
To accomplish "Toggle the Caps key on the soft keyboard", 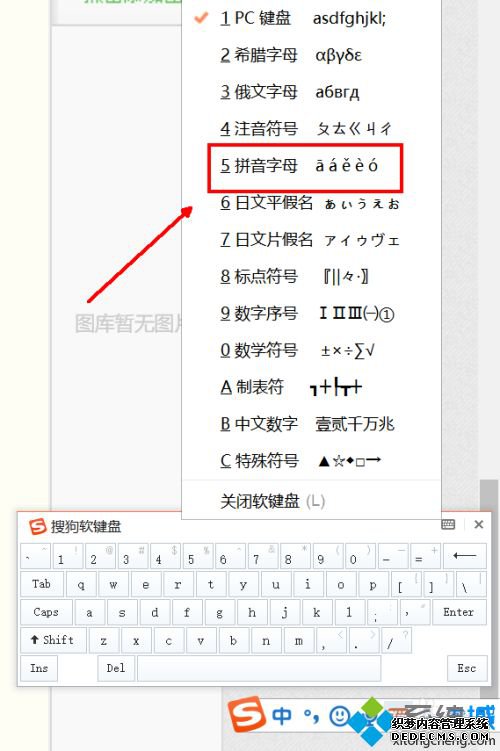I will [x=46, y=612].
